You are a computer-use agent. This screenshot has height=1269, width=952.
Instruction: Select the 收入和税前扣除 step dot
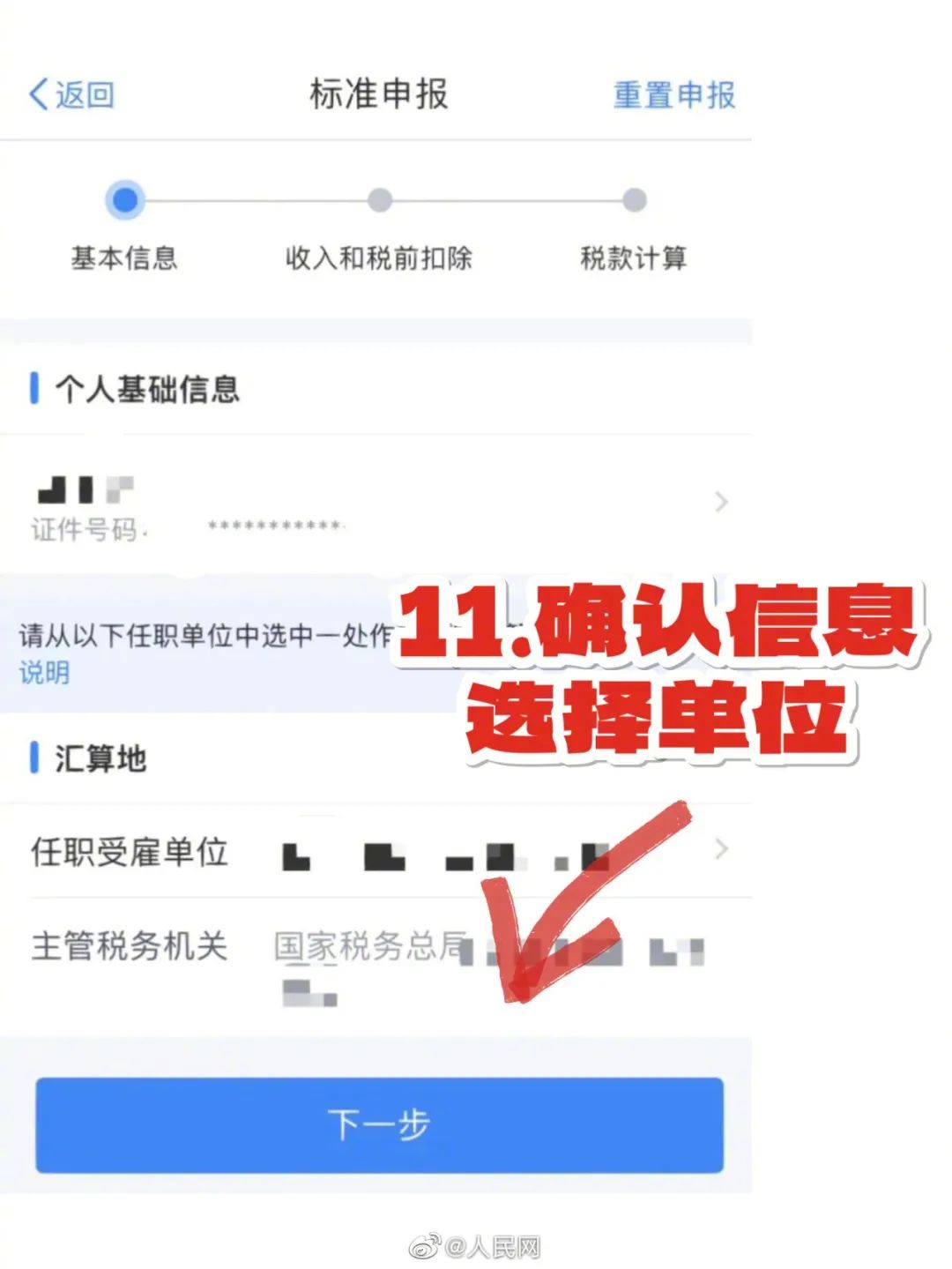point(380,200)
